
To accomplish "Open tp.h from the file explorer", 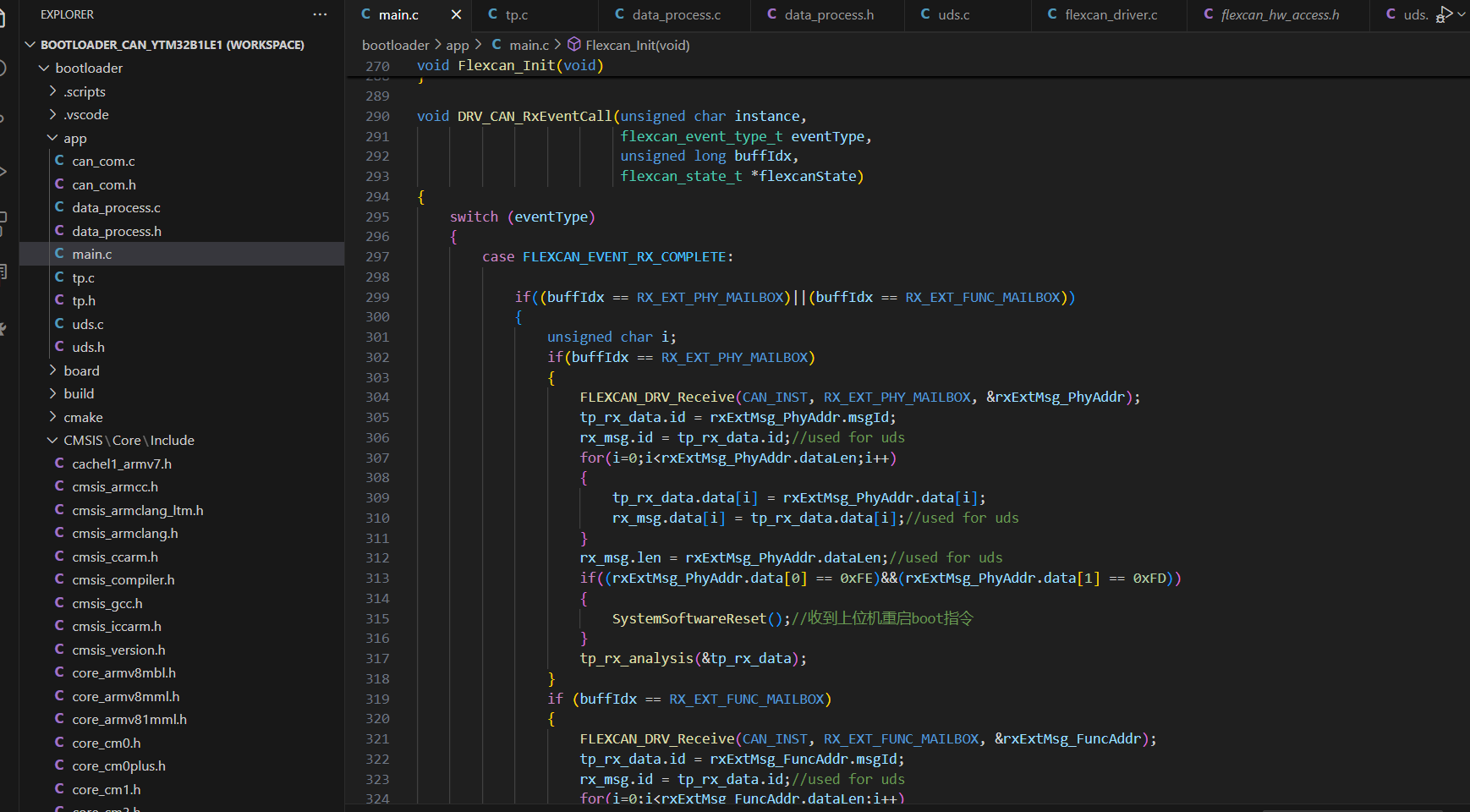I will click(x=84, y=300).
